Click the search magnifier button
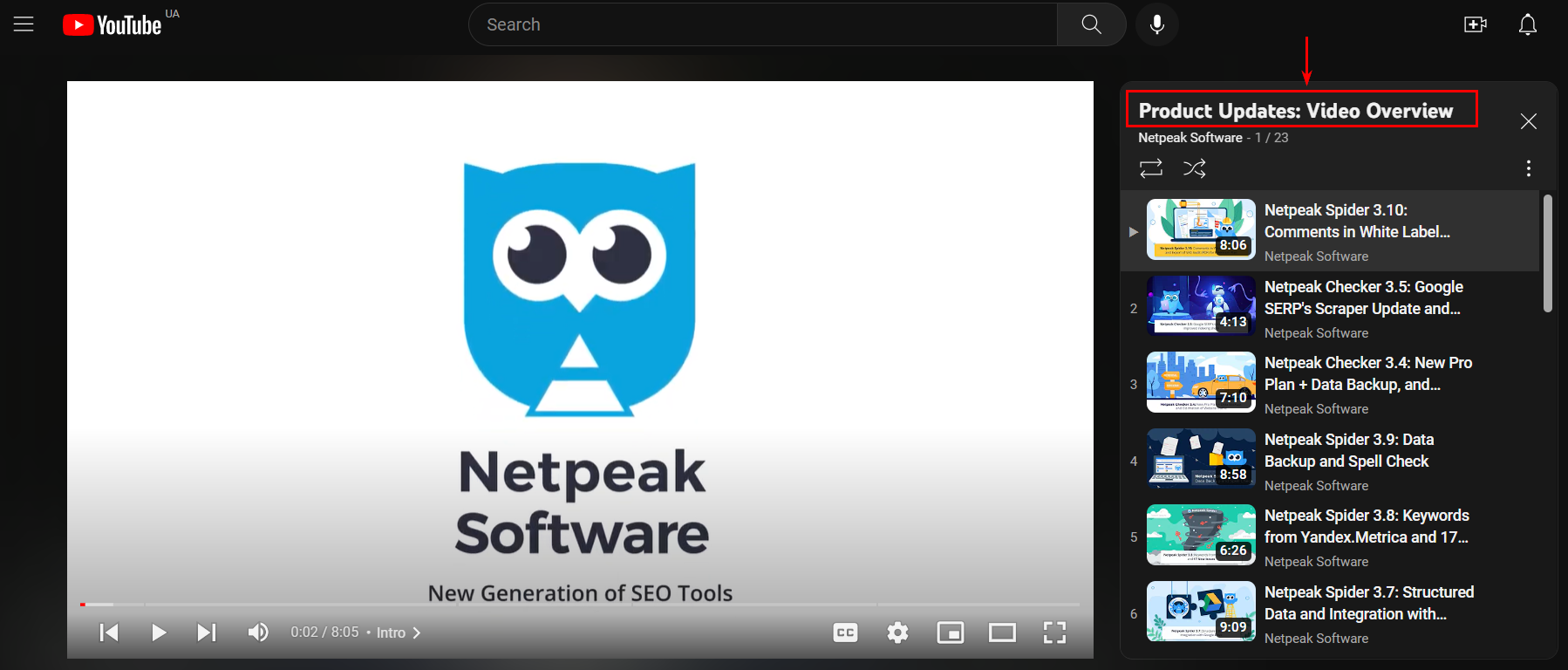The height and width of the screenshot is (670, 1568). (1091, 24)
